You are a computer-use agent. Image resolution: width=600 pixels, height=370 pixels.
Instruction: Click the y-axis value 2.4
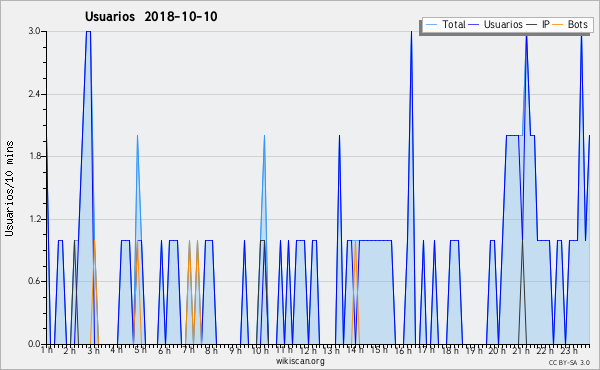pos(34,94)
